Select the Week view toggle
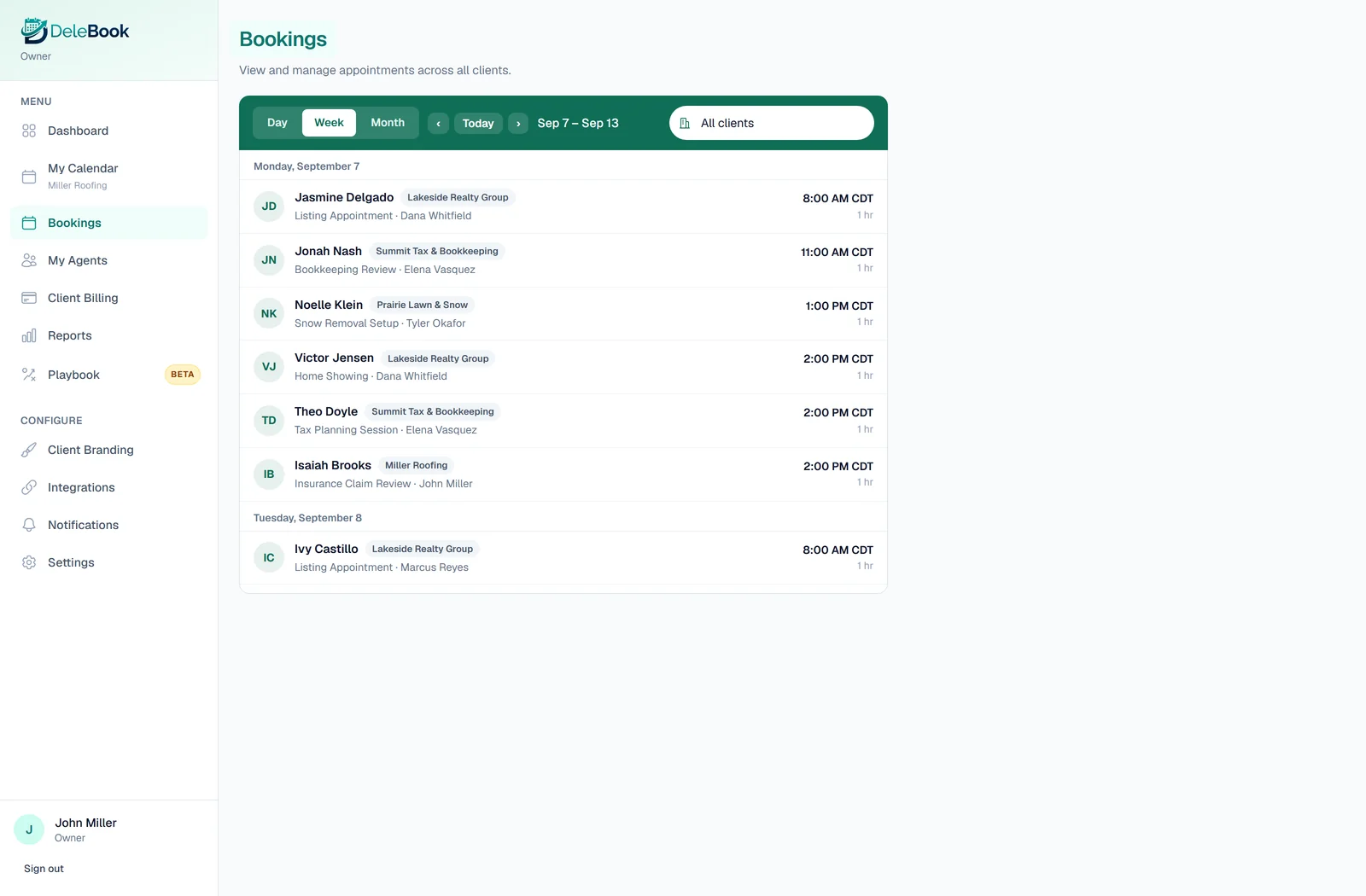The image size is (1366, 896). click(x=329, y=123)
